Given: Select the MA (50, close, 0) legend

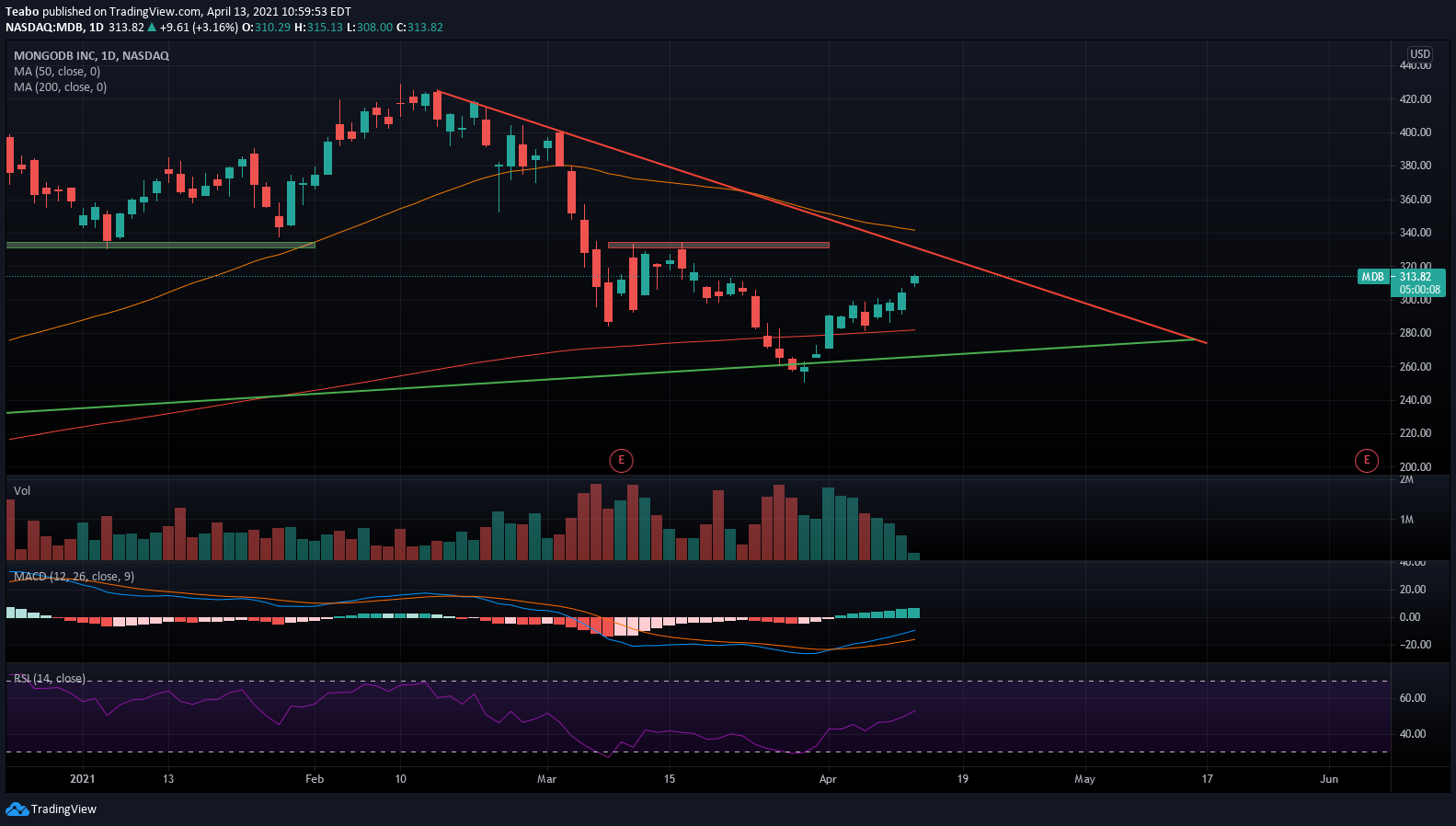Looking at the screenshot, I should pos(57,72).
